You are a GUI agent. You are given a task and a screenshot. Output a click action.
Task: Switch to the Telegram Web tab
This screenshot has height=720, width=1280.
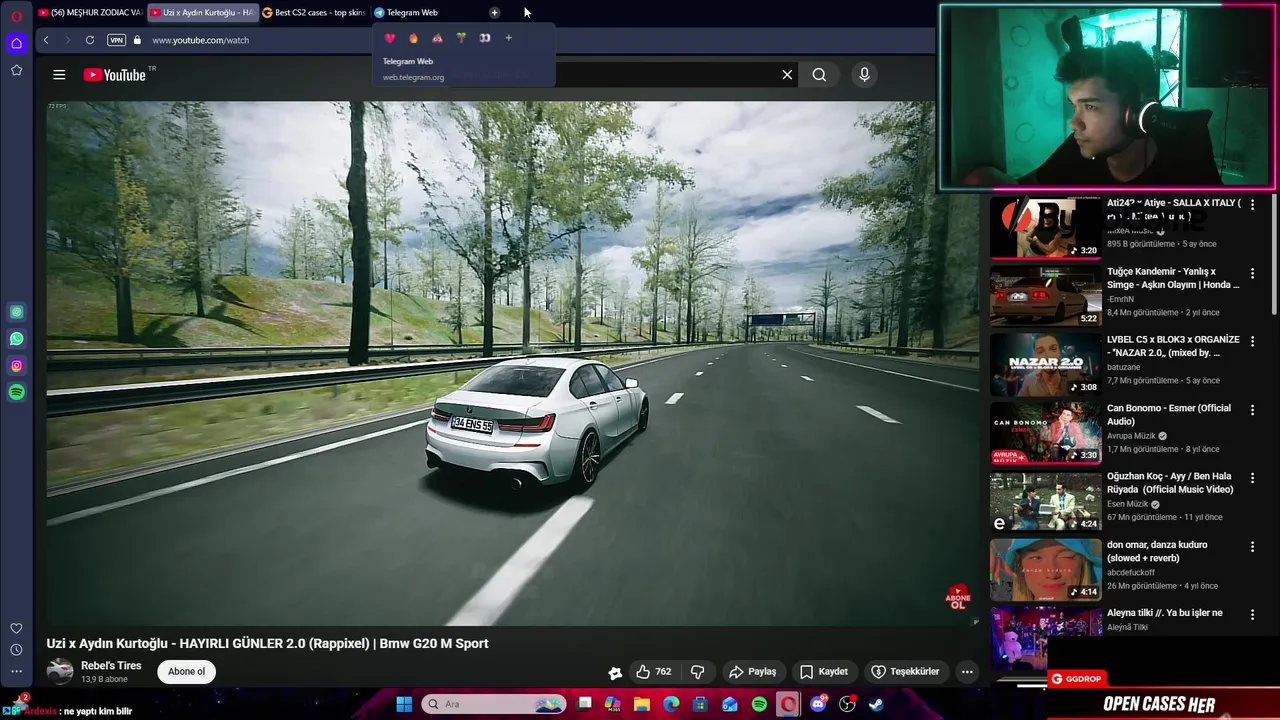coord(428,13)
